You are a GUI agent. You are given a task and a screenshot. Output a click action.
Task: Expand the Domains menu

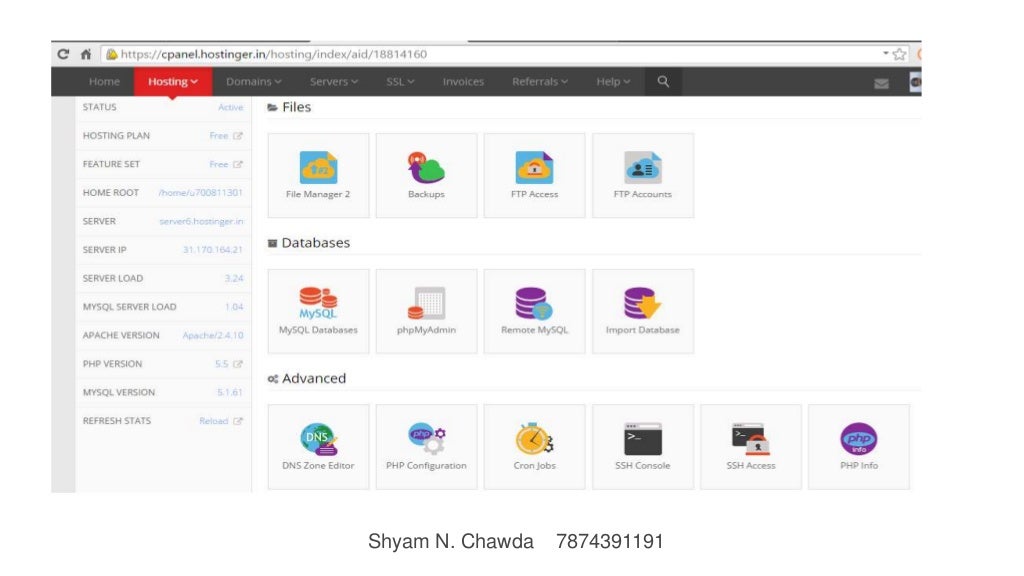pos(253,82)
